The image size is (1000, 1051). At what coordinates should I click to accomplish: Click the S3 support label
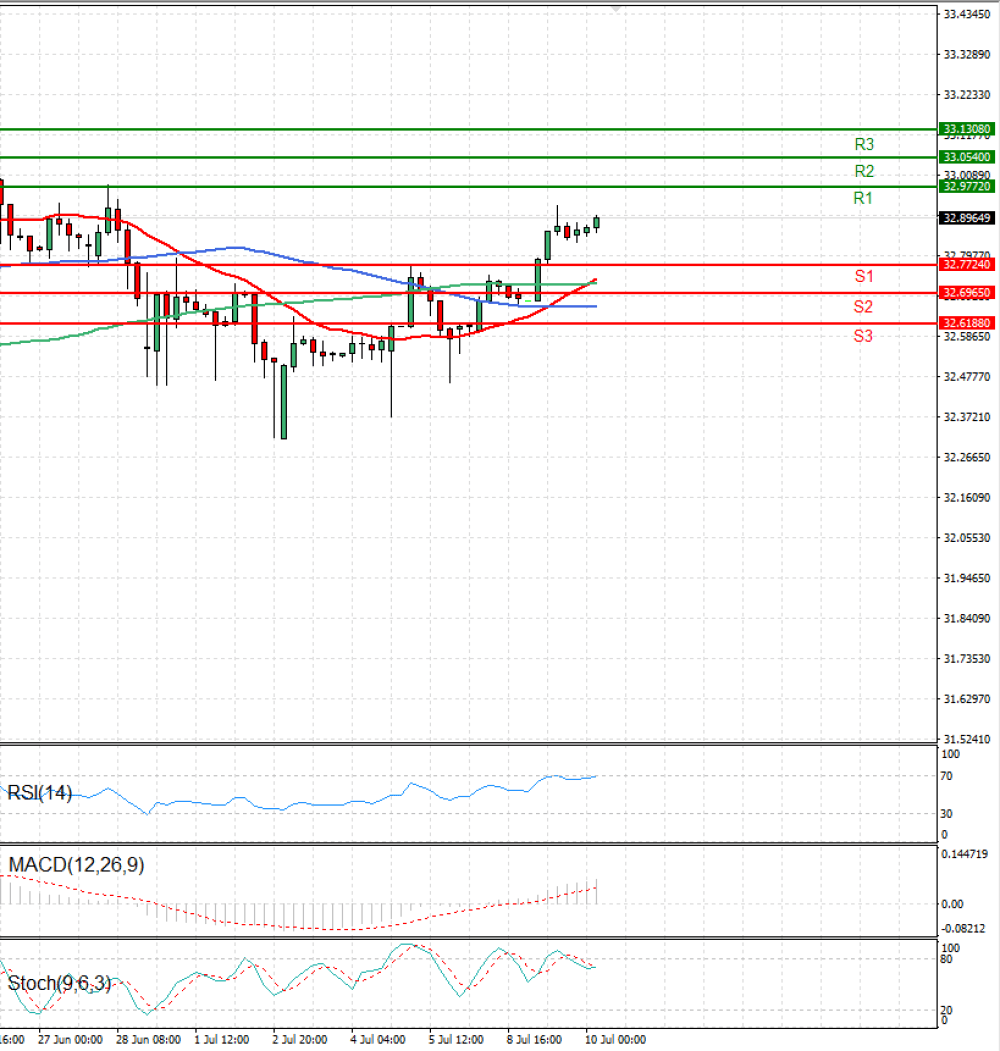coord(863,336)
